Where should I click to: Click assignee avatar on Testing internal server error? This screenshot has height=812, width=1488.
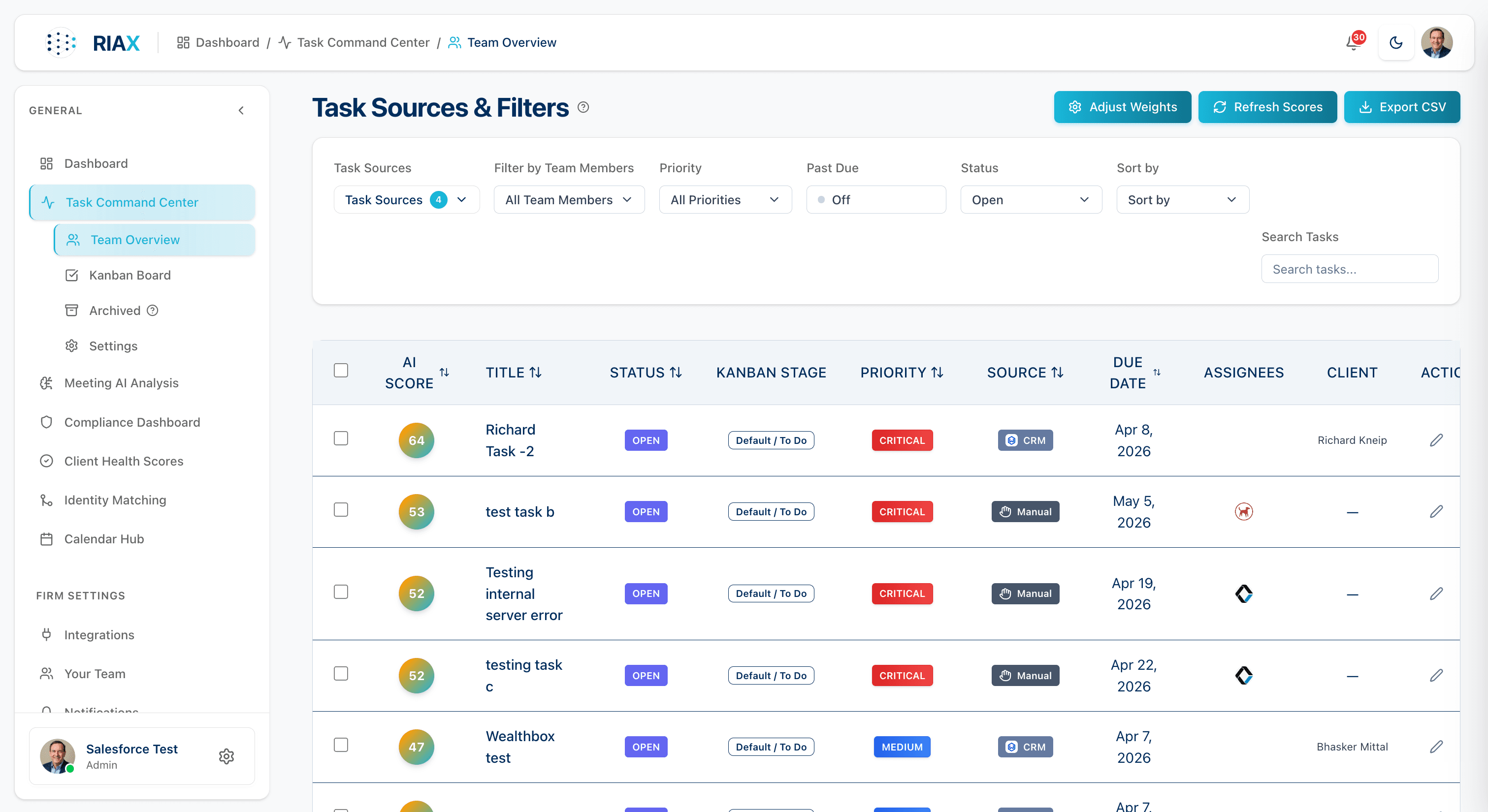pos(1244,593)
